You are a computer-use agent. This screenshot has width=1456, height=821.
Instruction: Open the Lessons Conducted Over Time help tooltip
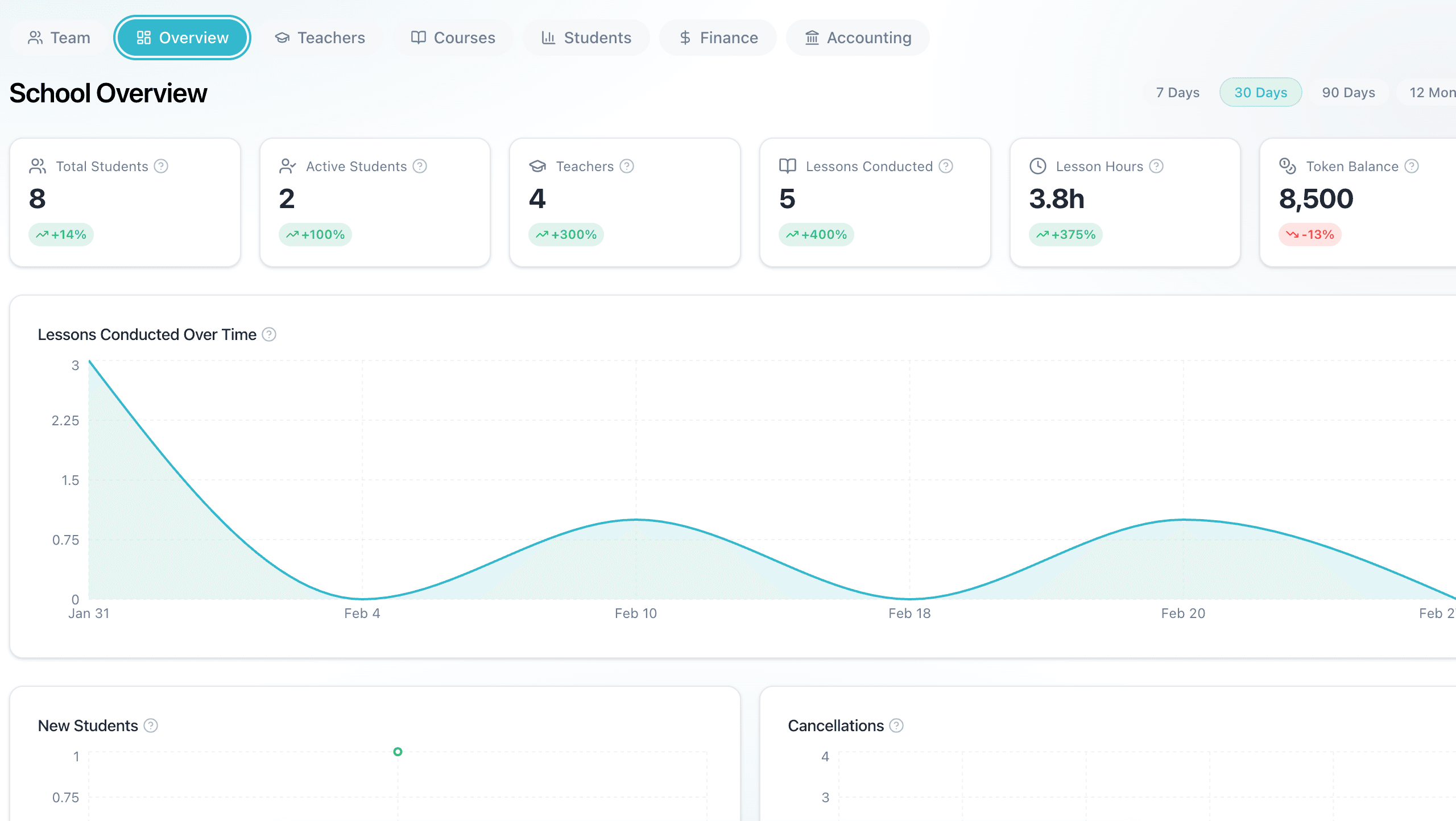pyautogui.click(x=268, y=335)
